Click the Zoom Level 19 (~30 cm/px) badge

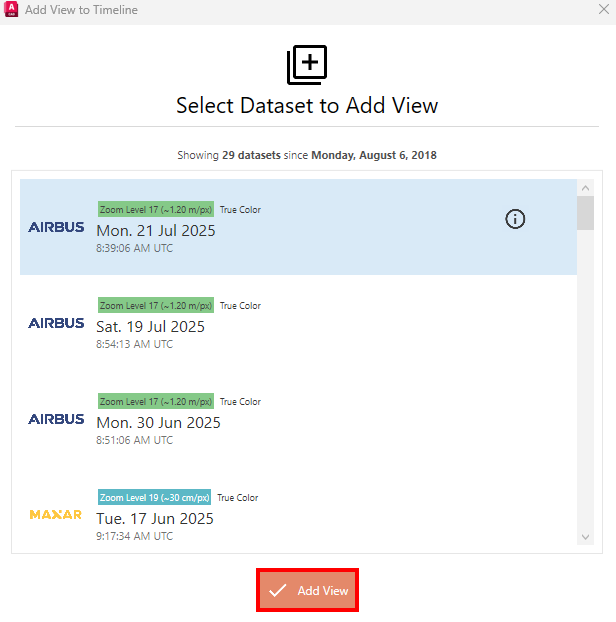pos(154,497)
